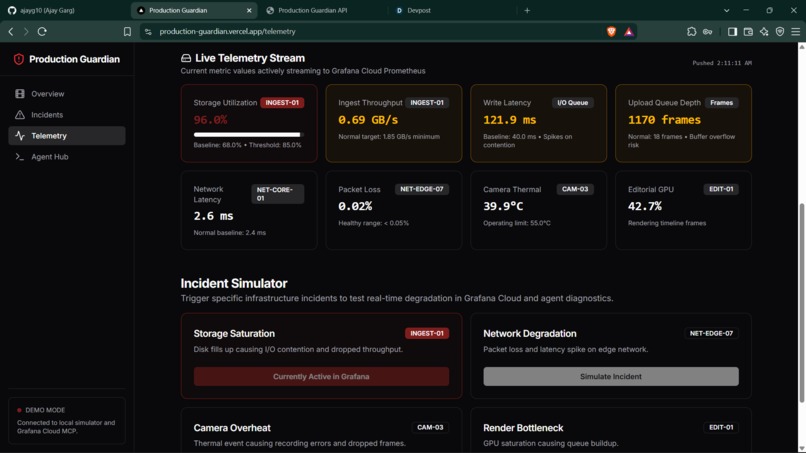Click the 96.0% storage utilization value

point(210,120)
